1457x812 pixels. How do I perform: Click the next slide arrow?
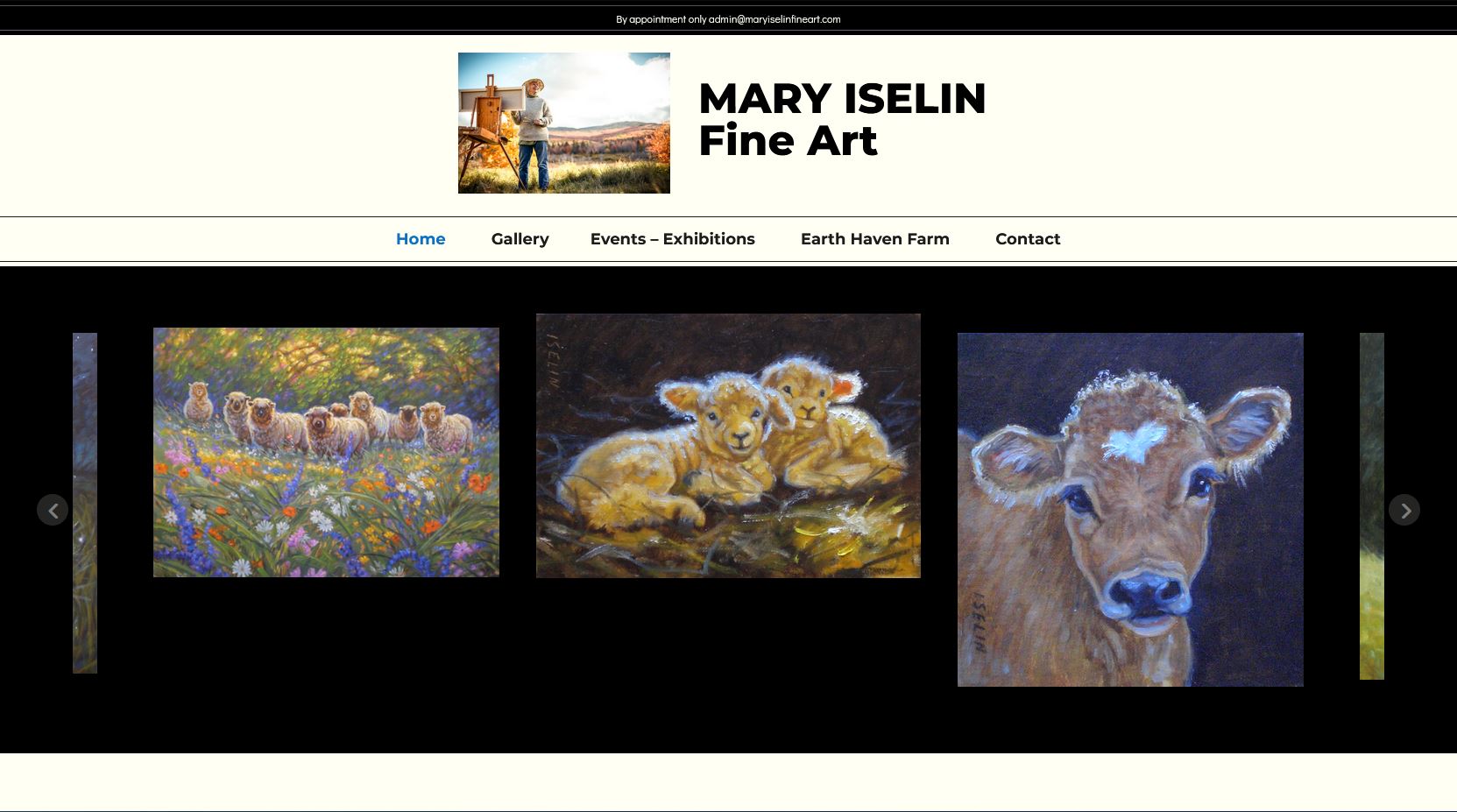tap(1404, 510)
